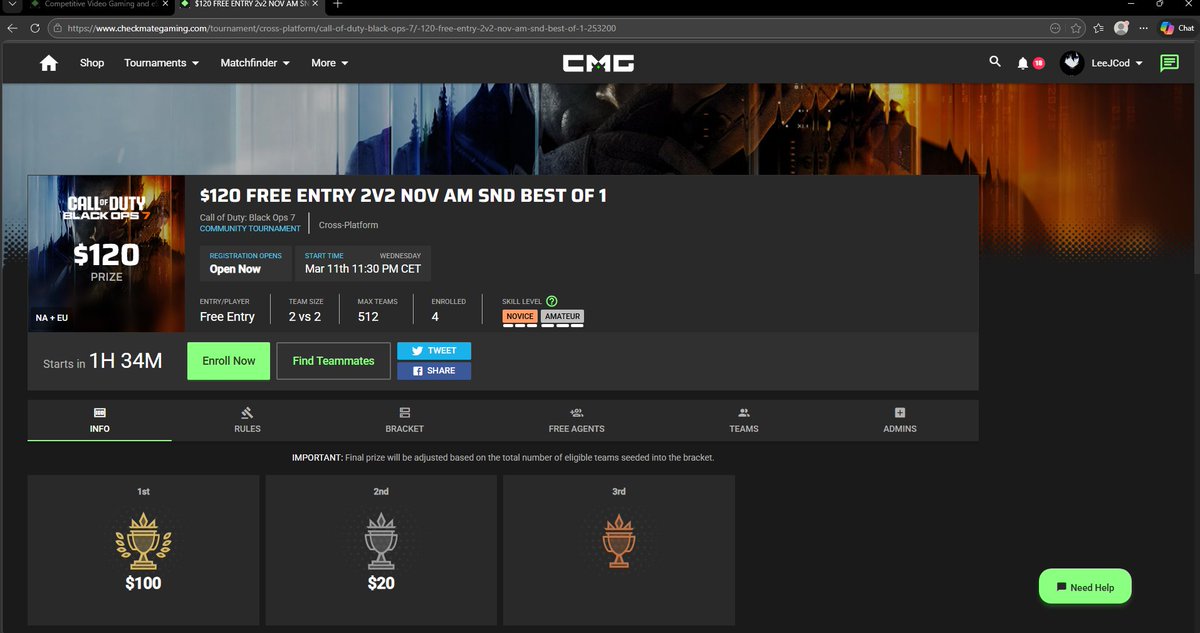Select the $120 FREE ENTRY browser tab
Image resolution: width=1200 pixels, height=633 pixels.
250,5
